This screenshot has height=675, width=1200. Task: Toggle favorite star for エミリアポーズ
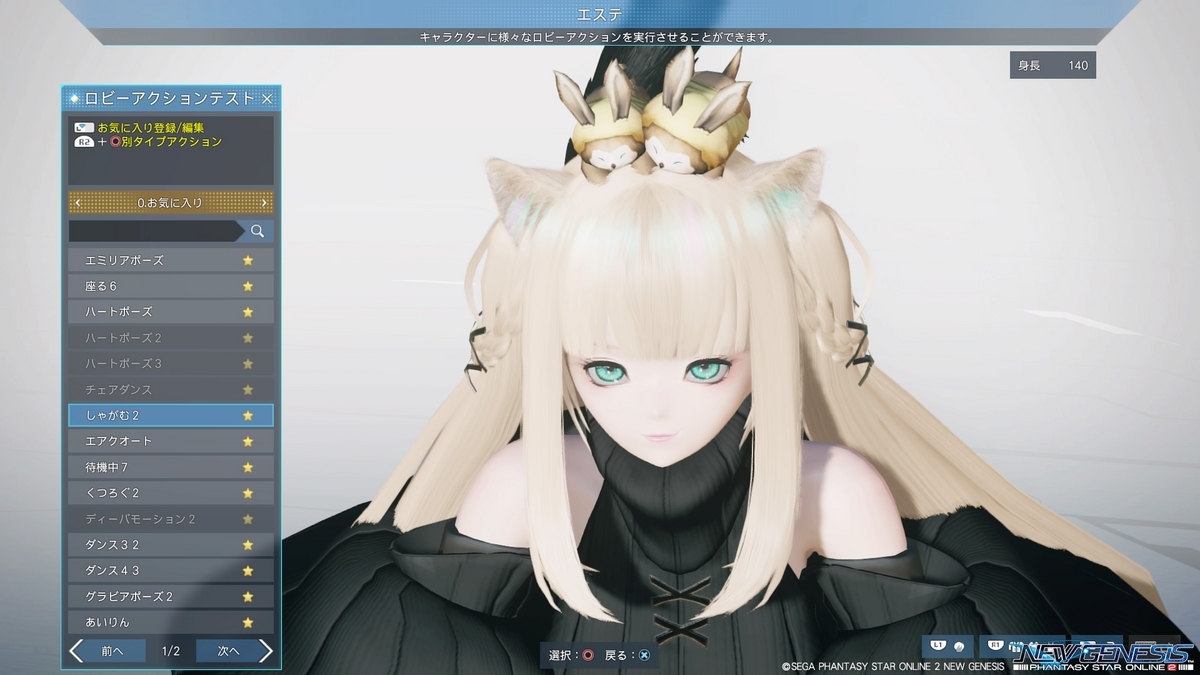(248, 260)
